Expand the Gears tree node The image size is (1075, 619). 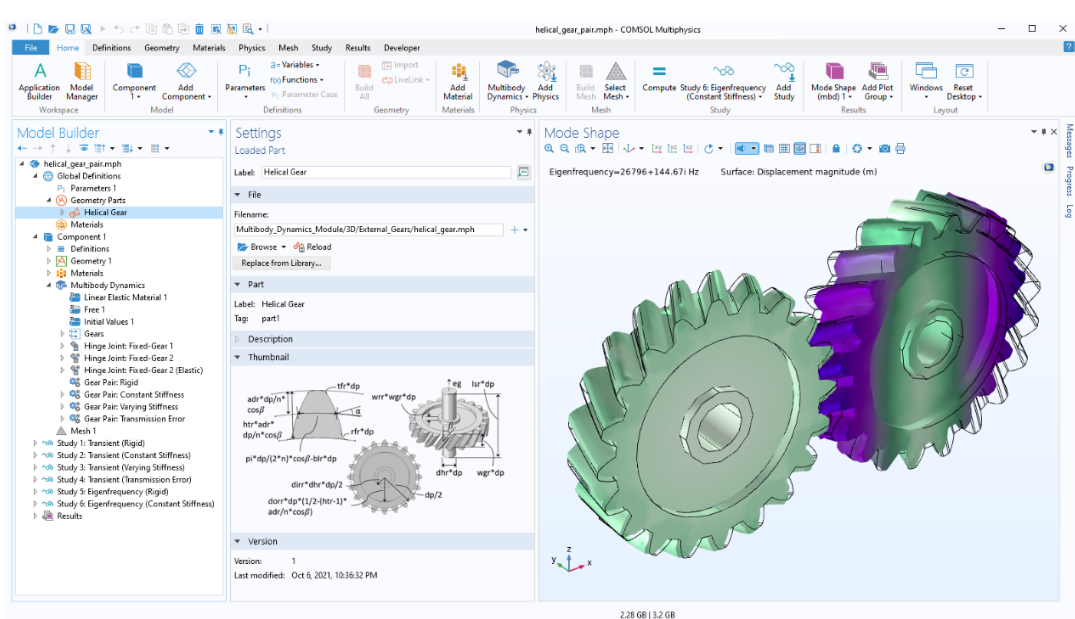click(x=62, y=334)
